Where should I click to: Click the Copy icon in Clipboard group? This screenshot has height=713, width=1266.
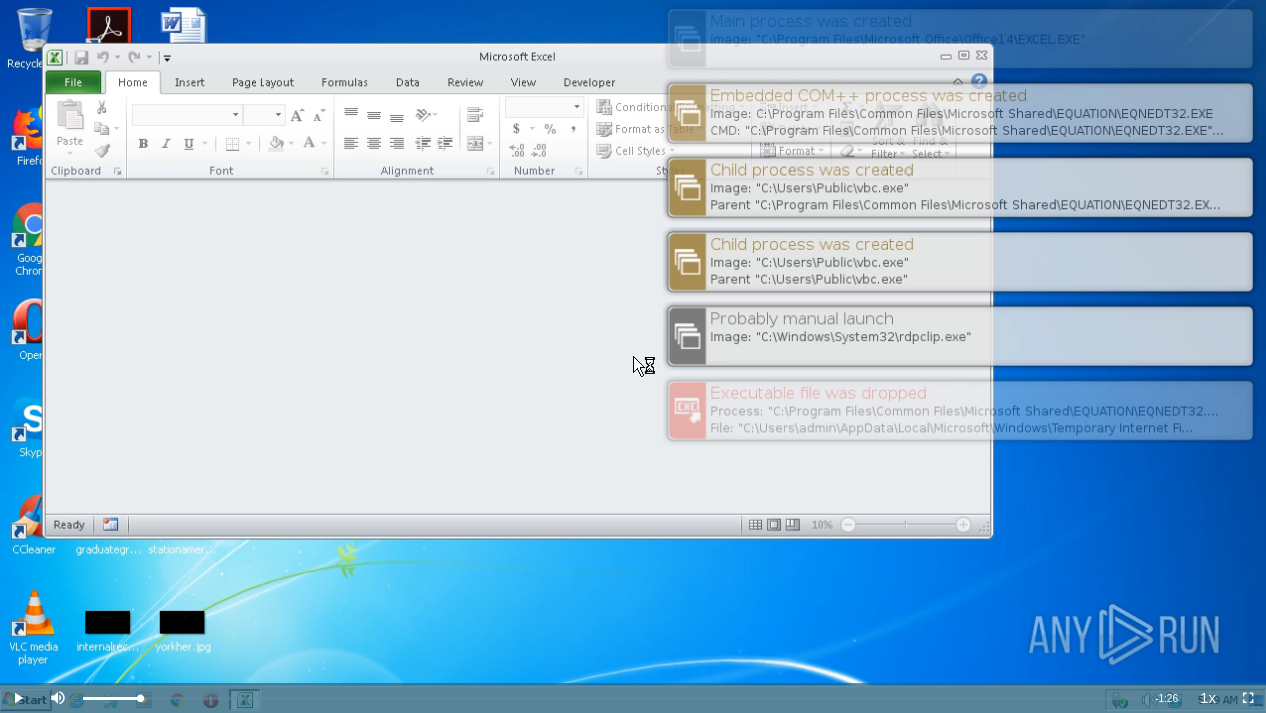coord(101,129)
